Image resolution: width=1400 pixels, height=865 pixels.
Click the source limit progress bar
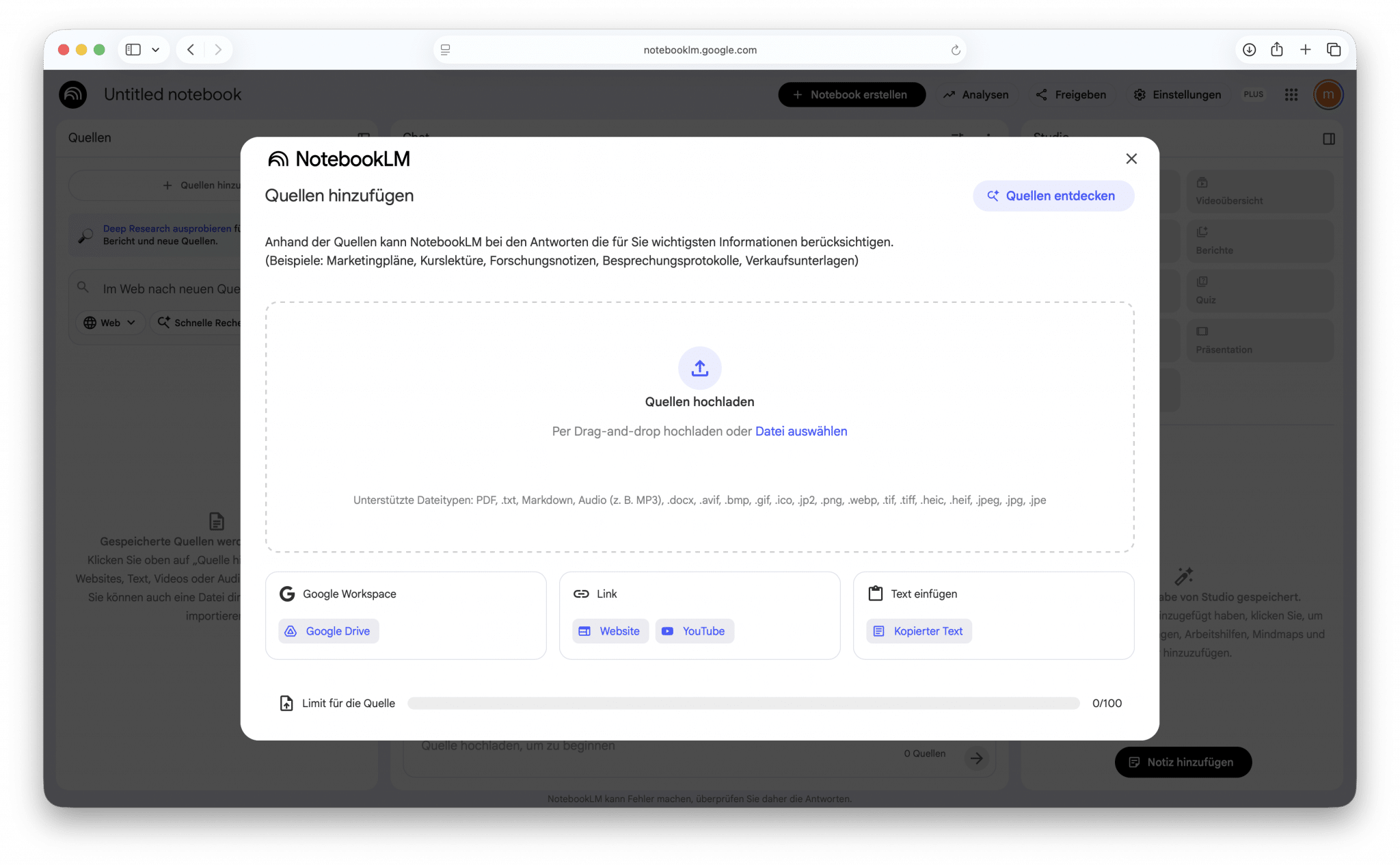click(743, 703)
